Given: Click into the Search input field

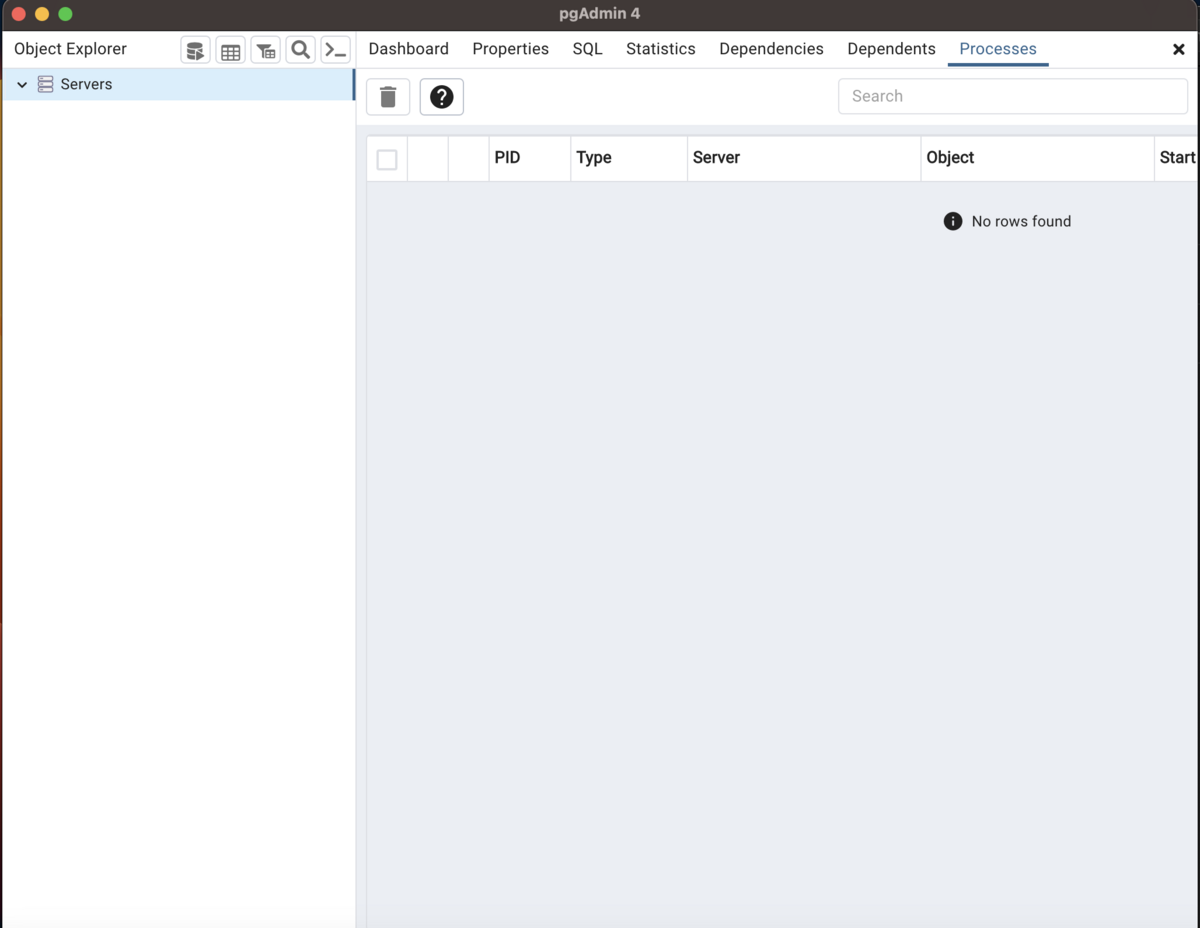Looking at the screenshot, I should 1013,96.
